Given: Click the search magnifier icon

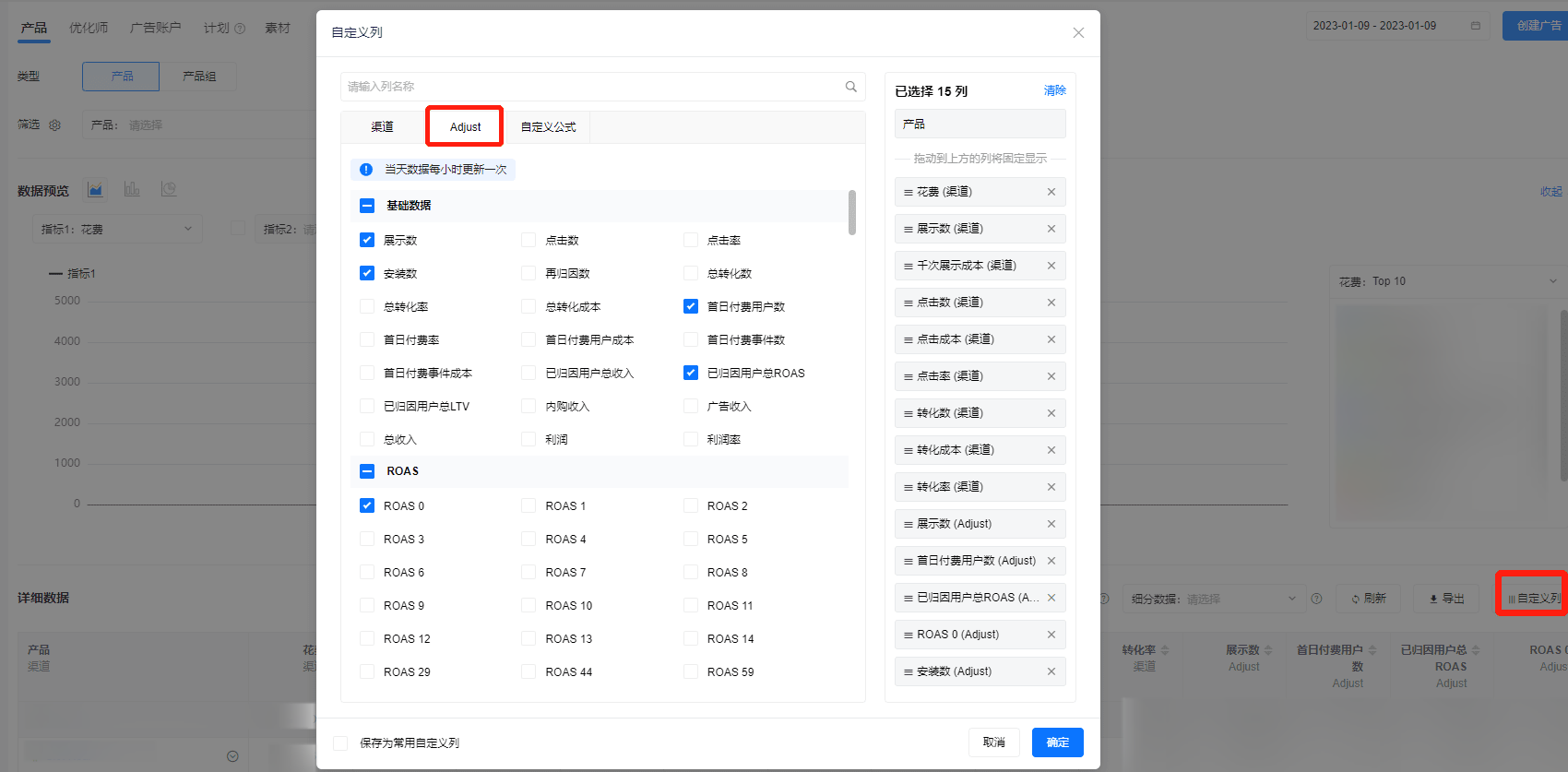Looking at the screenshot, I should pyautogui.click(x=851, y=87).
